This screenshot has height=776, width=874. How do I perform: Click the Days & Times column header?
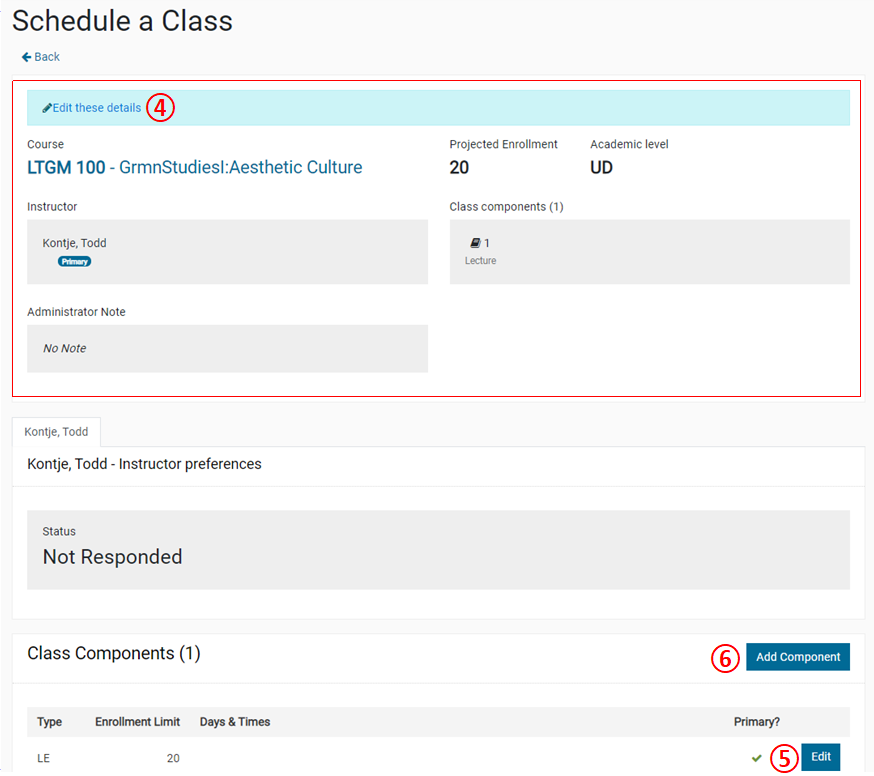pos(234,721)
